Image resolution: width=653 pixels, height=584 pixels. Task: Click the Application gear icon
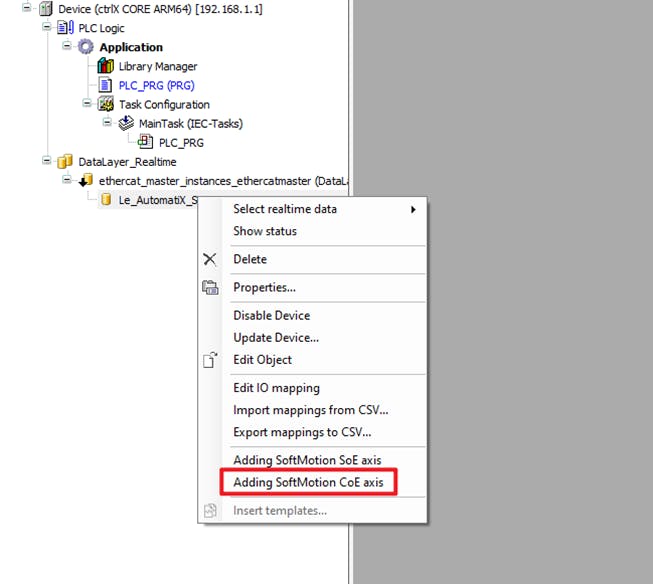coord(86,47)
